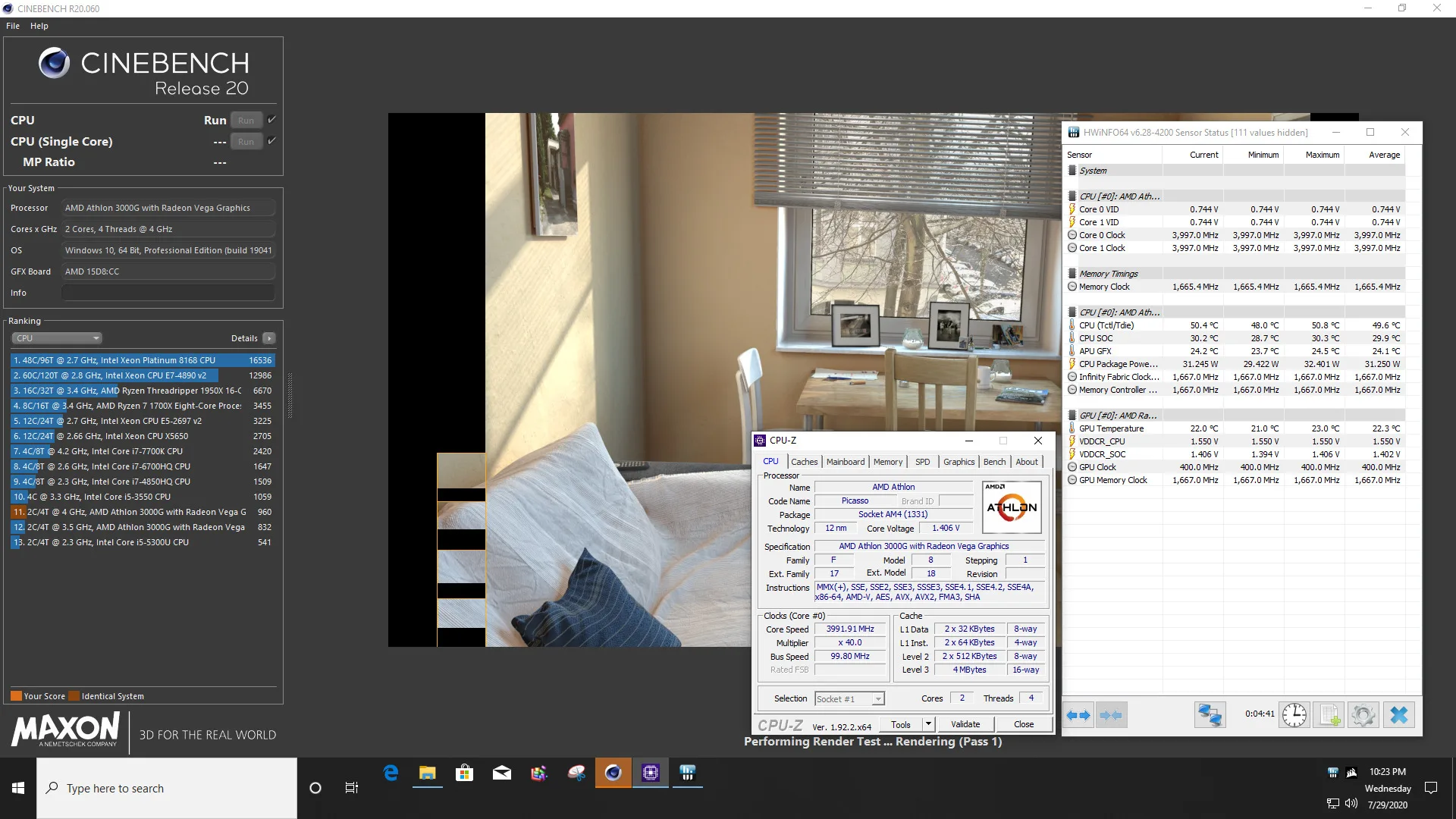Viewport: 1456px width, 819px height.
Task: Click HWiNFO reset clock timer button
Action: (x=1294, y=715)
